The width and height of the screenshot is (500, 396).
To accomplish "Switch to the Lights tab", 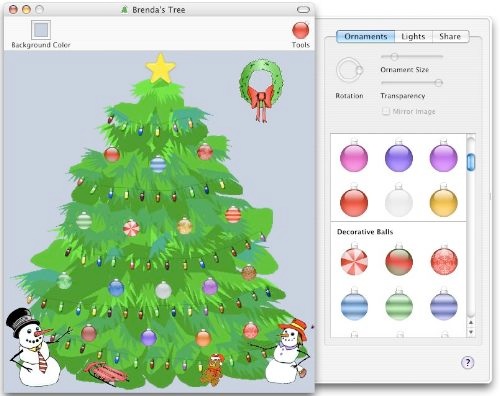I will click(x=413, y=36).
